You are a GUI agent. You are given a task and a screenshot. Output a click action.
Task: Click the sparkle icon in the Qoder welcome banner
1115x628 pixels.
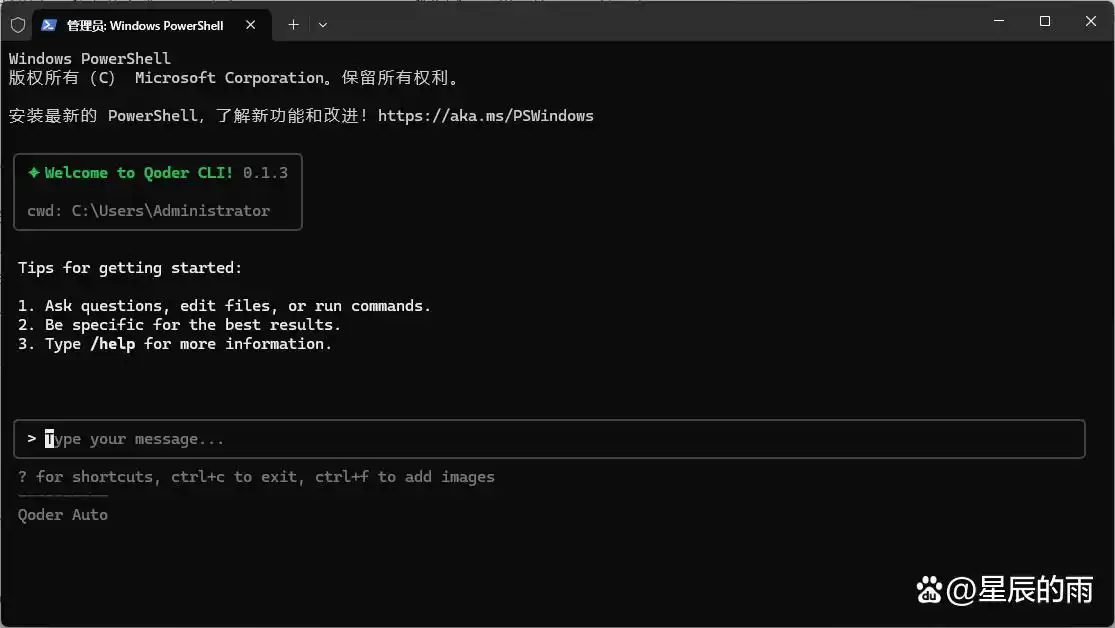(x=34, y=172)
